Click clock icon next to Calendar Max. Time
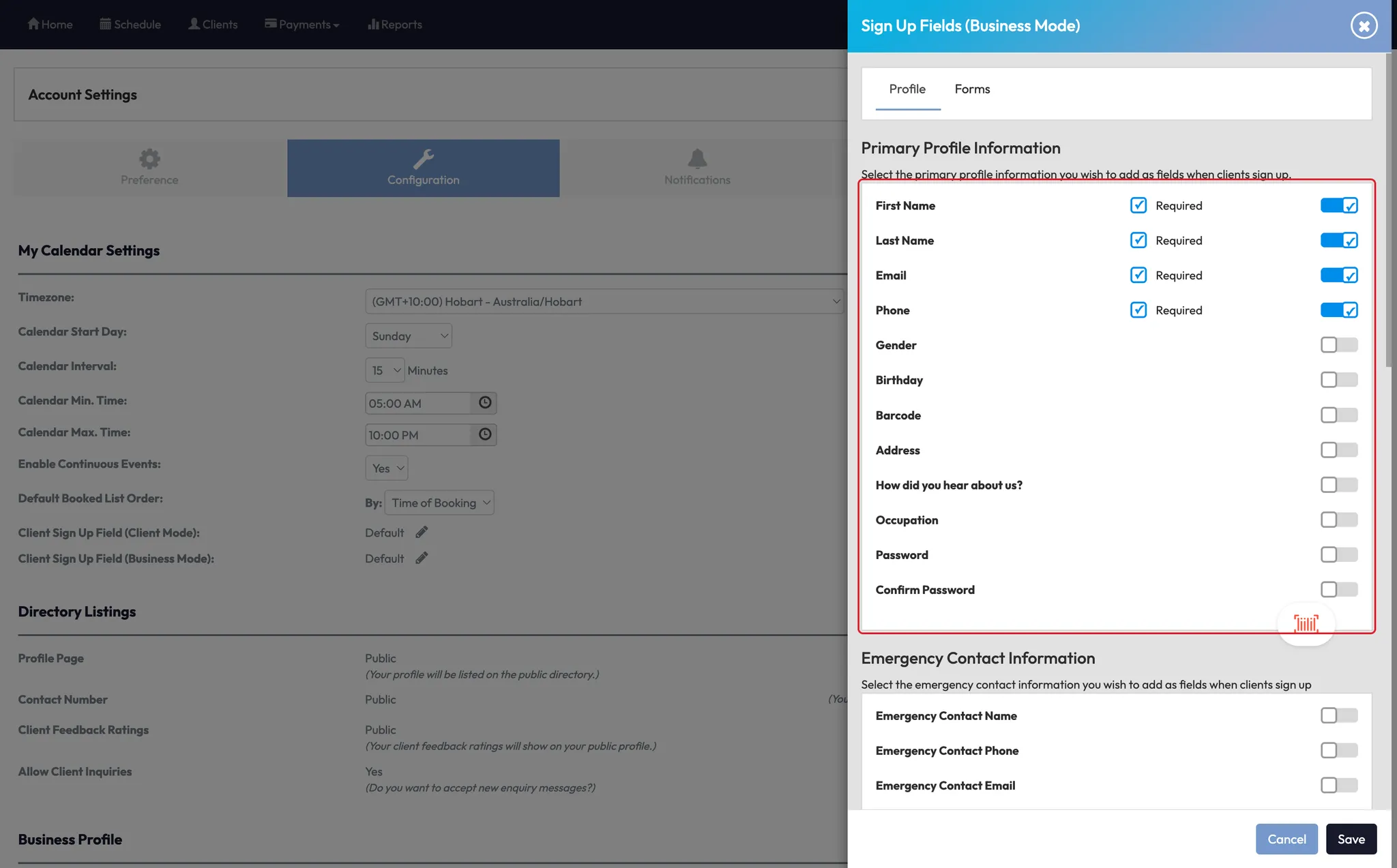1397x868 pixels. tap(484, 434)
